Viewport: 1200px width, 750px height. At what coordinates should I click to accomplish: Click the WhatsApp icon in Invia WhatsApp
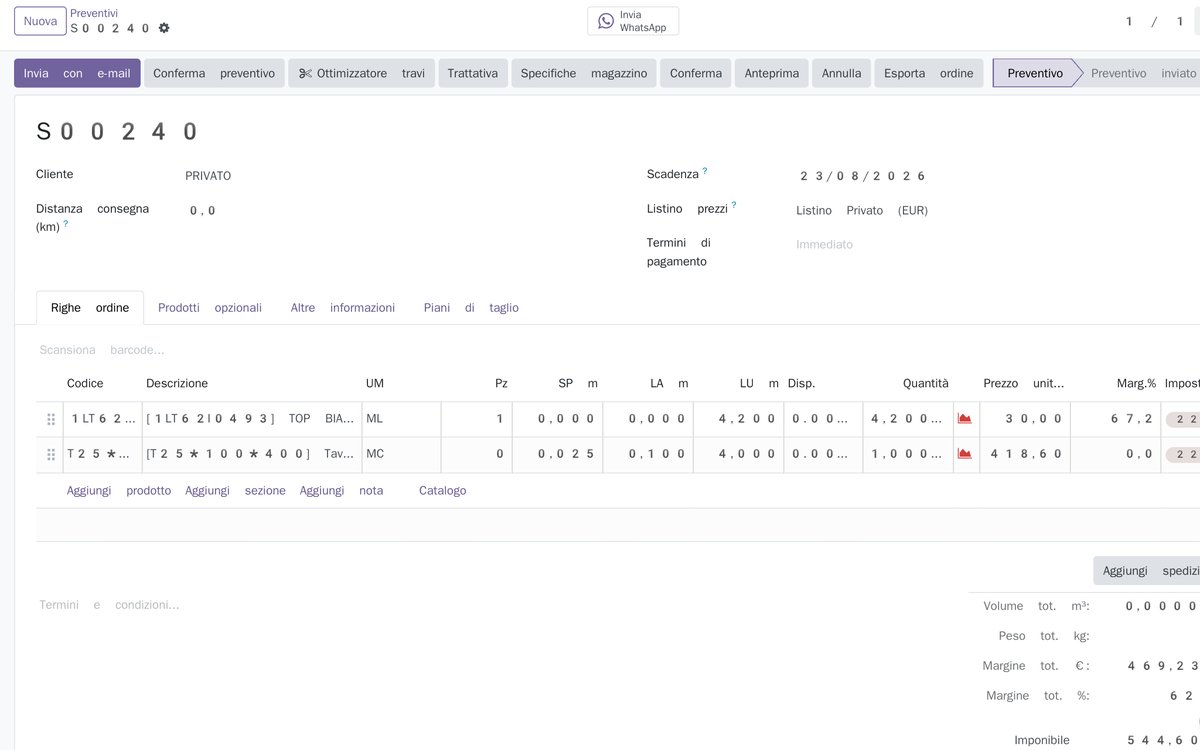606,21
